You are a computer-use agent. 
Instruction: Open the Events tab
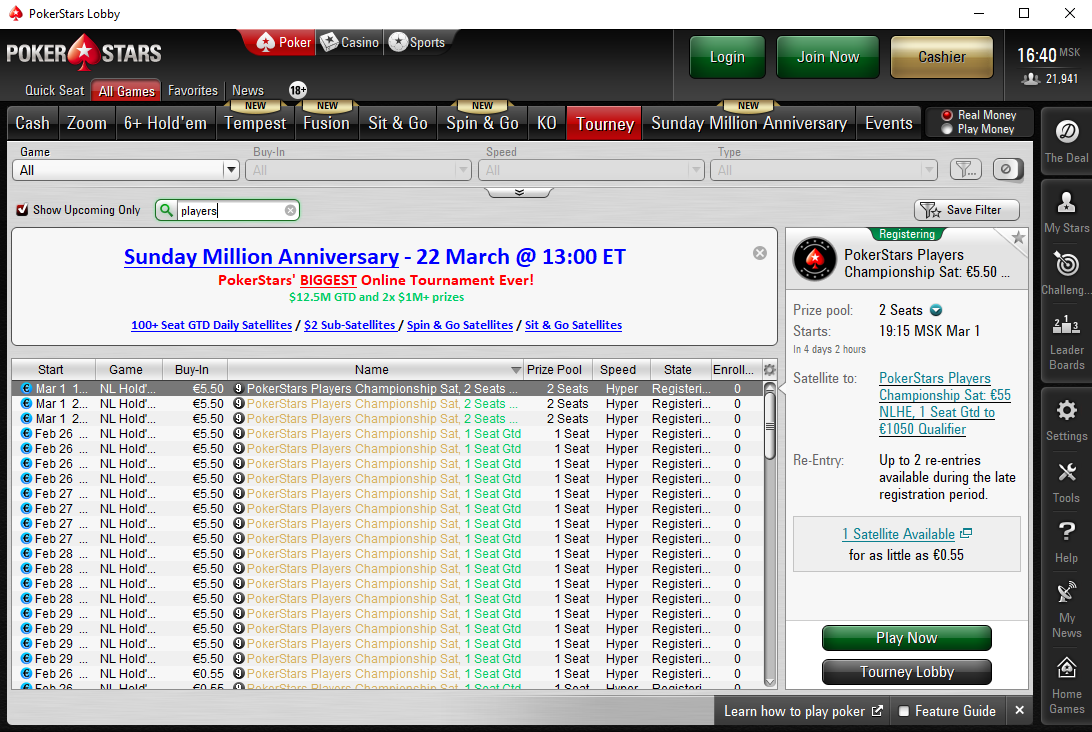pos(889,123)
